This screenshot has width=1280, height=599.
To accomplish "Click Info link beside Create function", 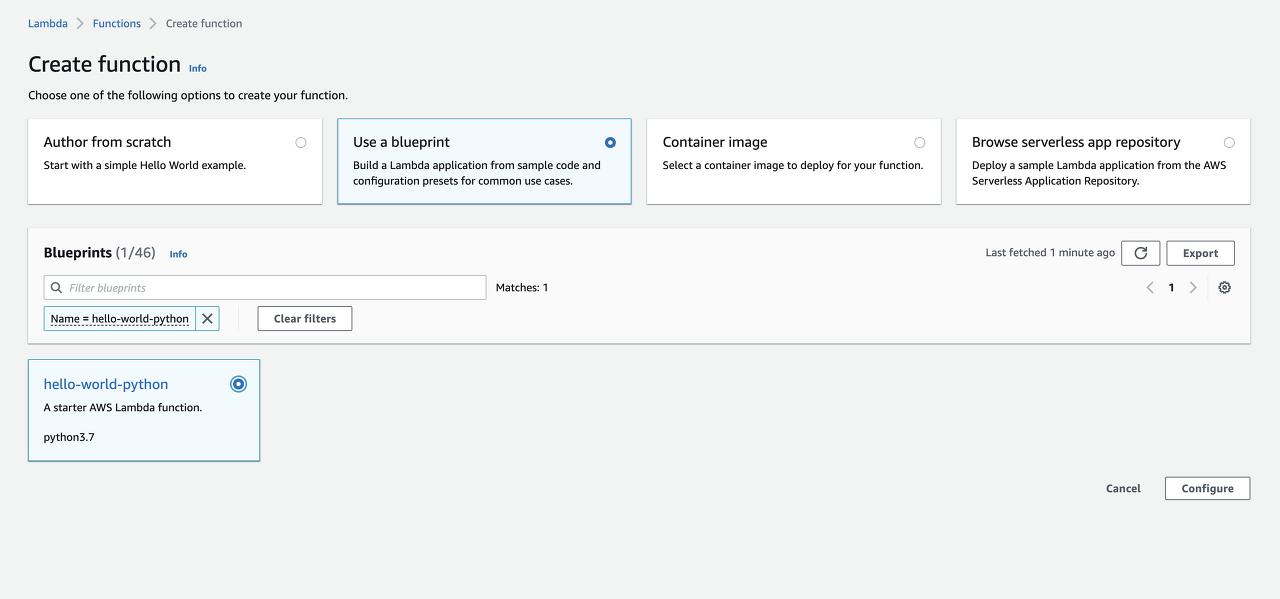I will [x=198, y=68].
